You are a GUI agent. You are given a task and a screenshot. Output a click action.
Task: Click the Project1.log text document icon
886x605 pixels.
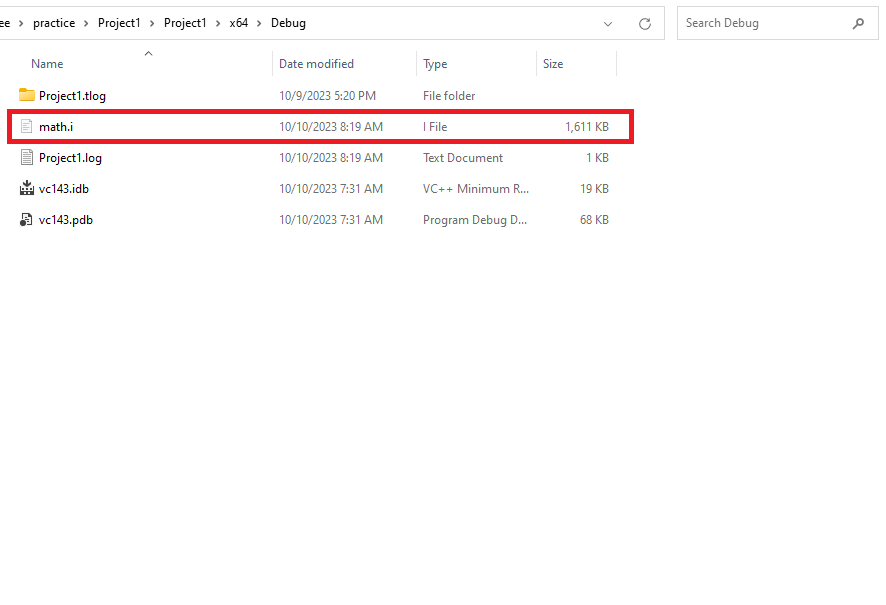pos(27,157)
